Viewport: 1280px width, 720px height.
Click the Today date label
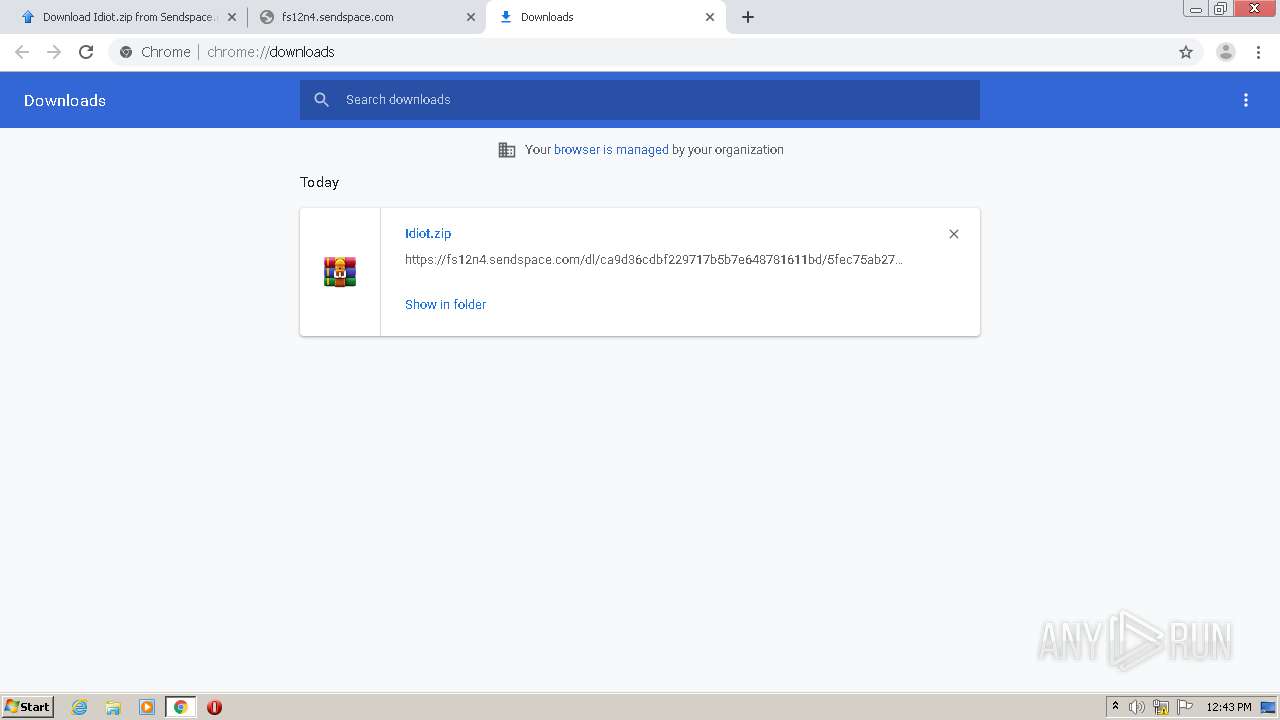pos(320,182)
